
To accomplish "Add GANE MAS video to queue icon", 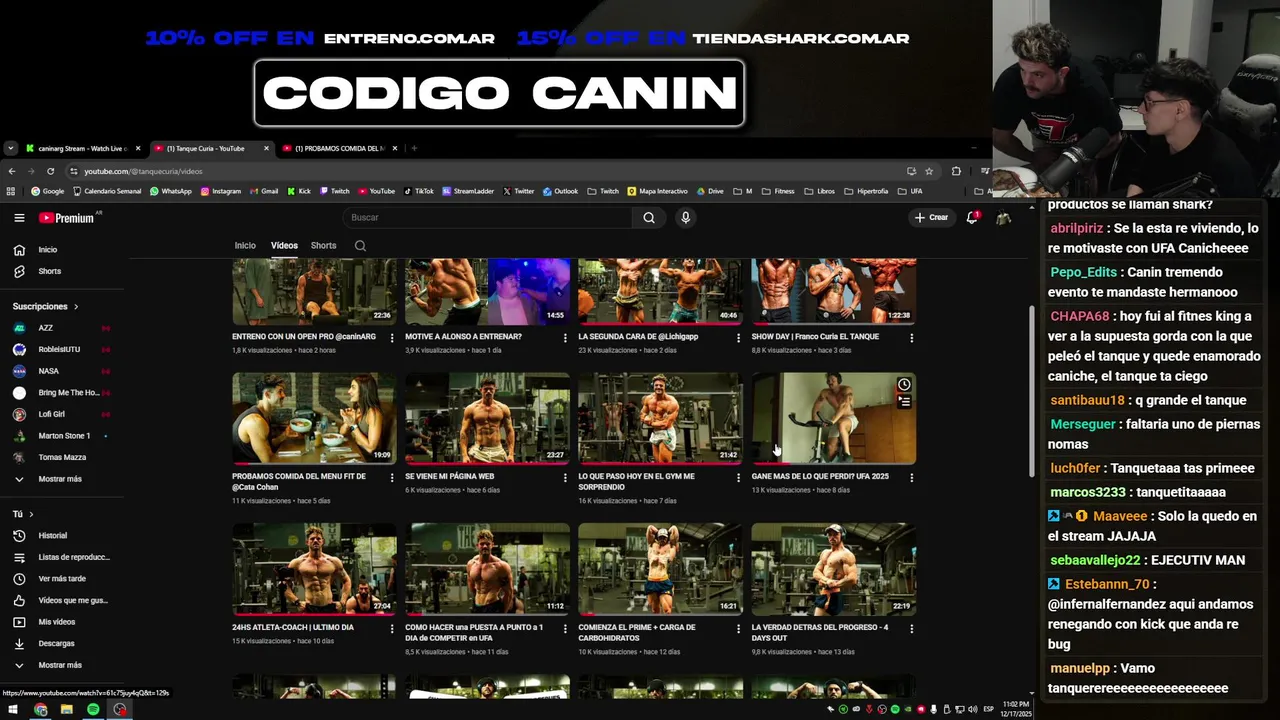I will 904,401.
